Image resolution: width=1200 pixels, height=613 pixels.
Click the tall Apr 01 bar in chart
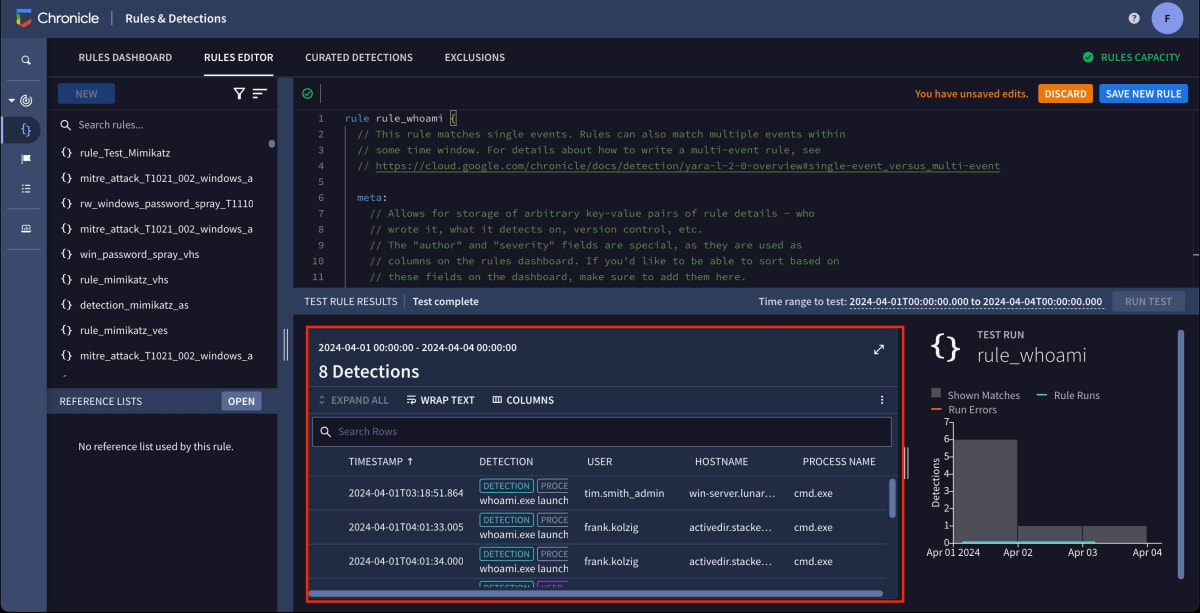(x=987, y=491)
